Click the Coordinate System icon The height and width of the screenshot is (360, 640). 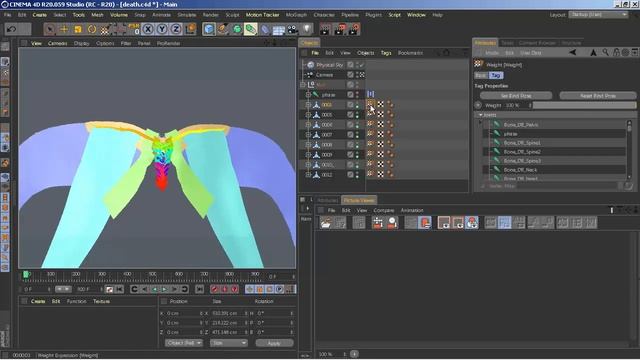[190, 29]
